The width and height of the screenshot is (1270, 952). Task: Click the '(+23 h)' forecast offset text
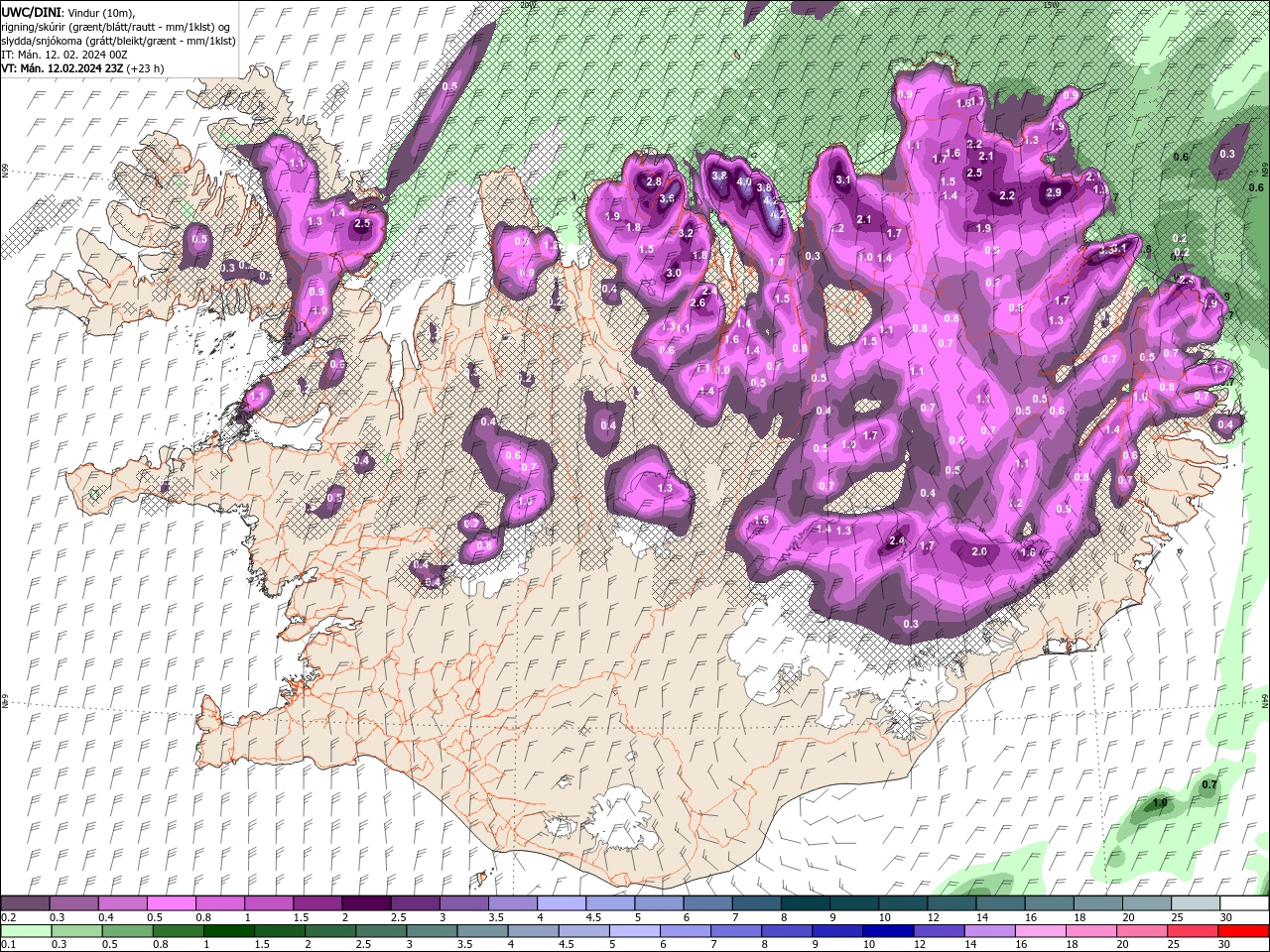[146, 68]
